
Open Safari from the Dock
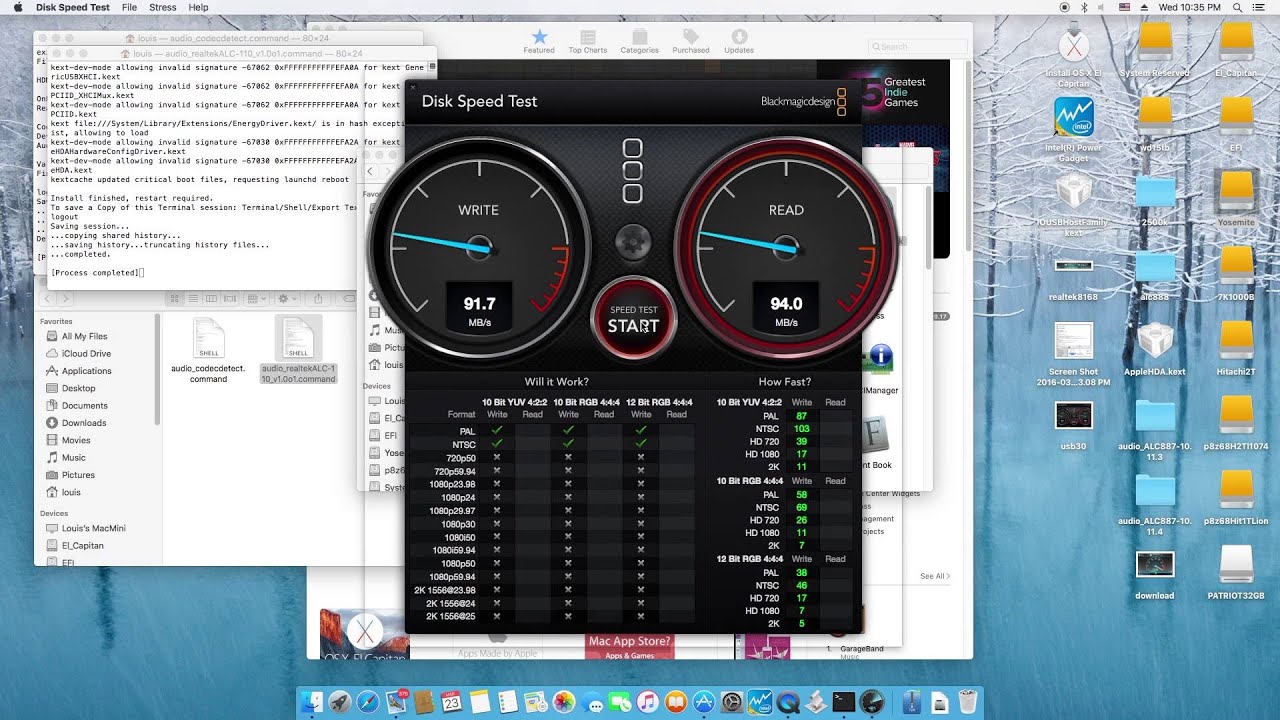click(x=368, y=701)
